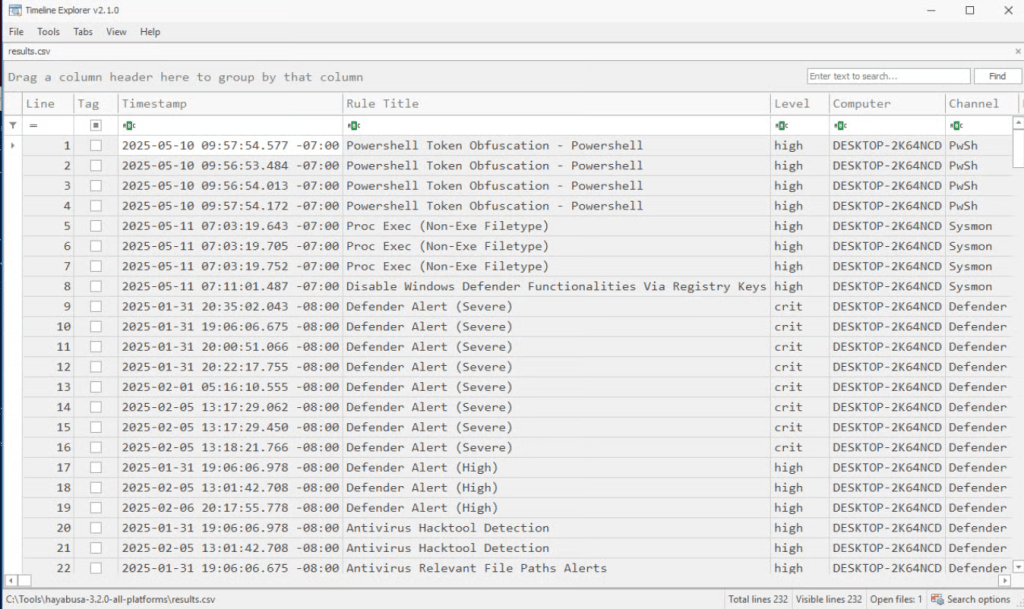The height and width of the screenshot is (609, 1024).
Task: Open the Level column filter operator icon
Action: (x=780, y=126)
